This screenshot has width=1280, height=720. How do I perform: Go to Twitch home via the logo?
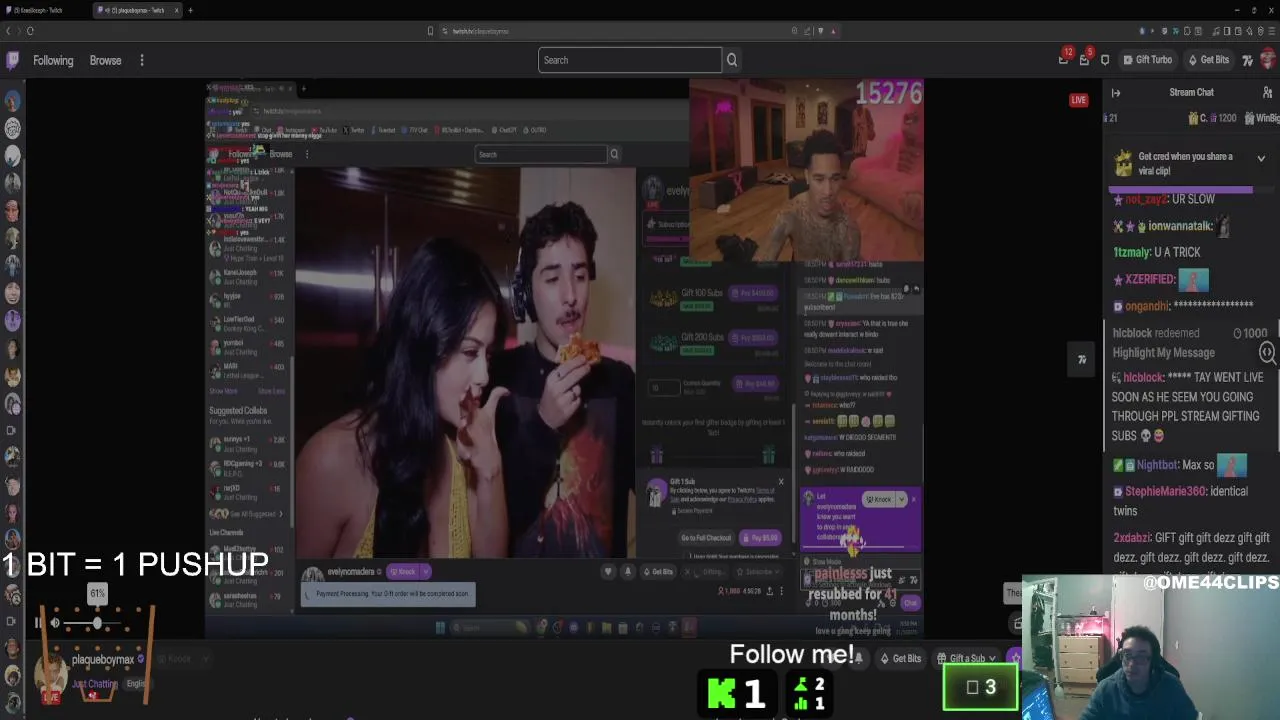tap(12, 60)
